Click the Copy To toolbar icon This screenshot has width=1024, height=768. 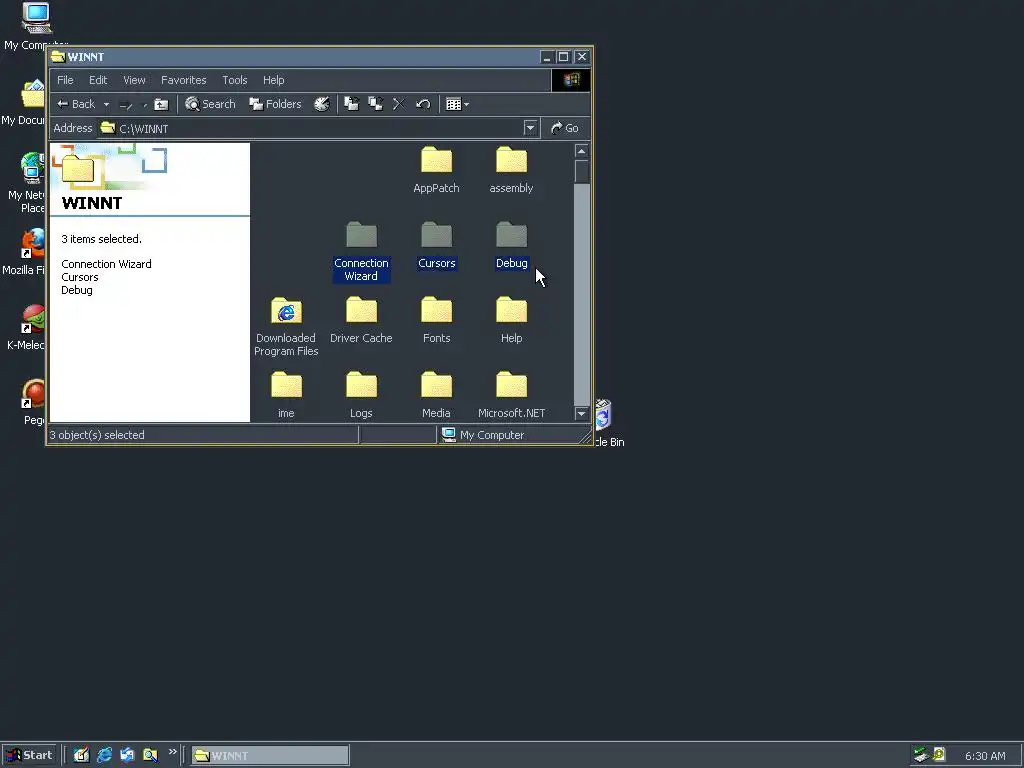click(376, 104)
